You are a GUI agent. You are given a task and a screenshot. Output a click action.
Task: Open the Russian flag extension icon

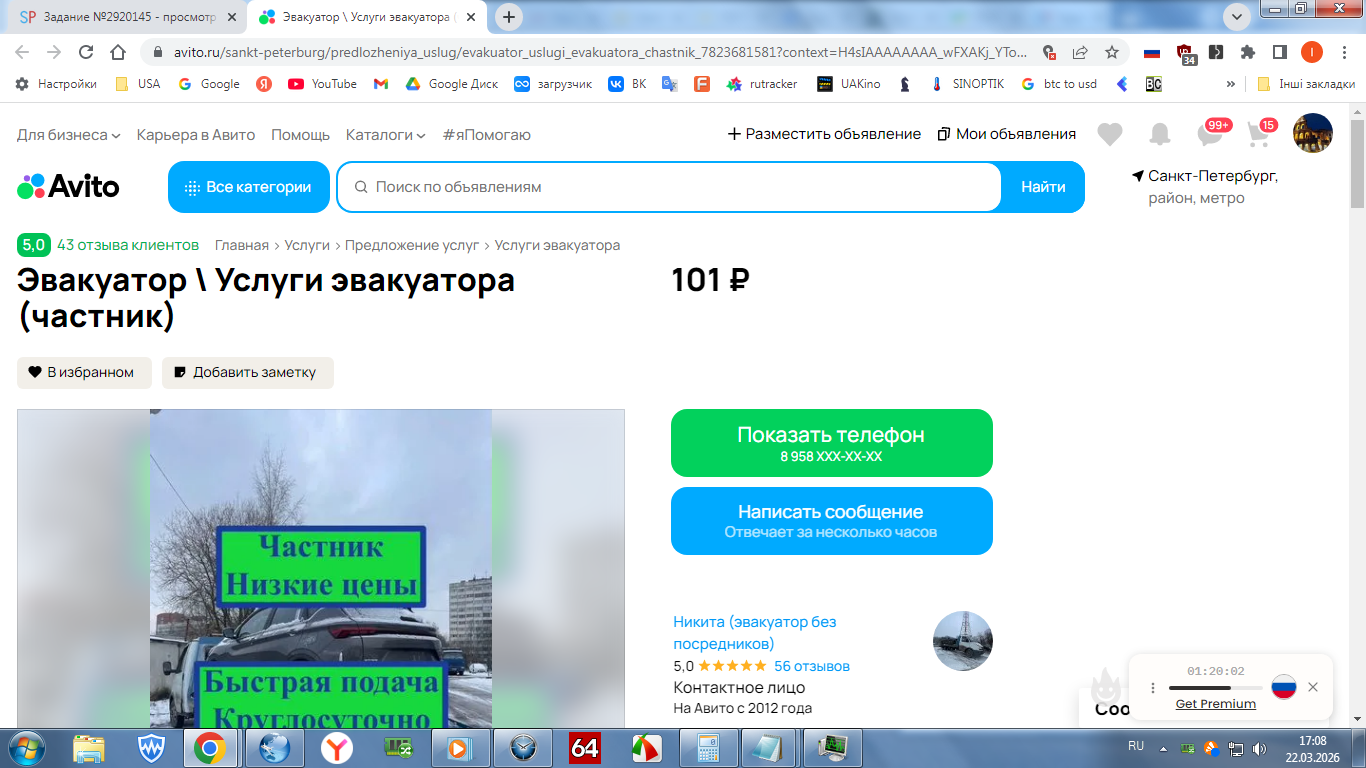pyautogui.click(x=1152, y=52)
